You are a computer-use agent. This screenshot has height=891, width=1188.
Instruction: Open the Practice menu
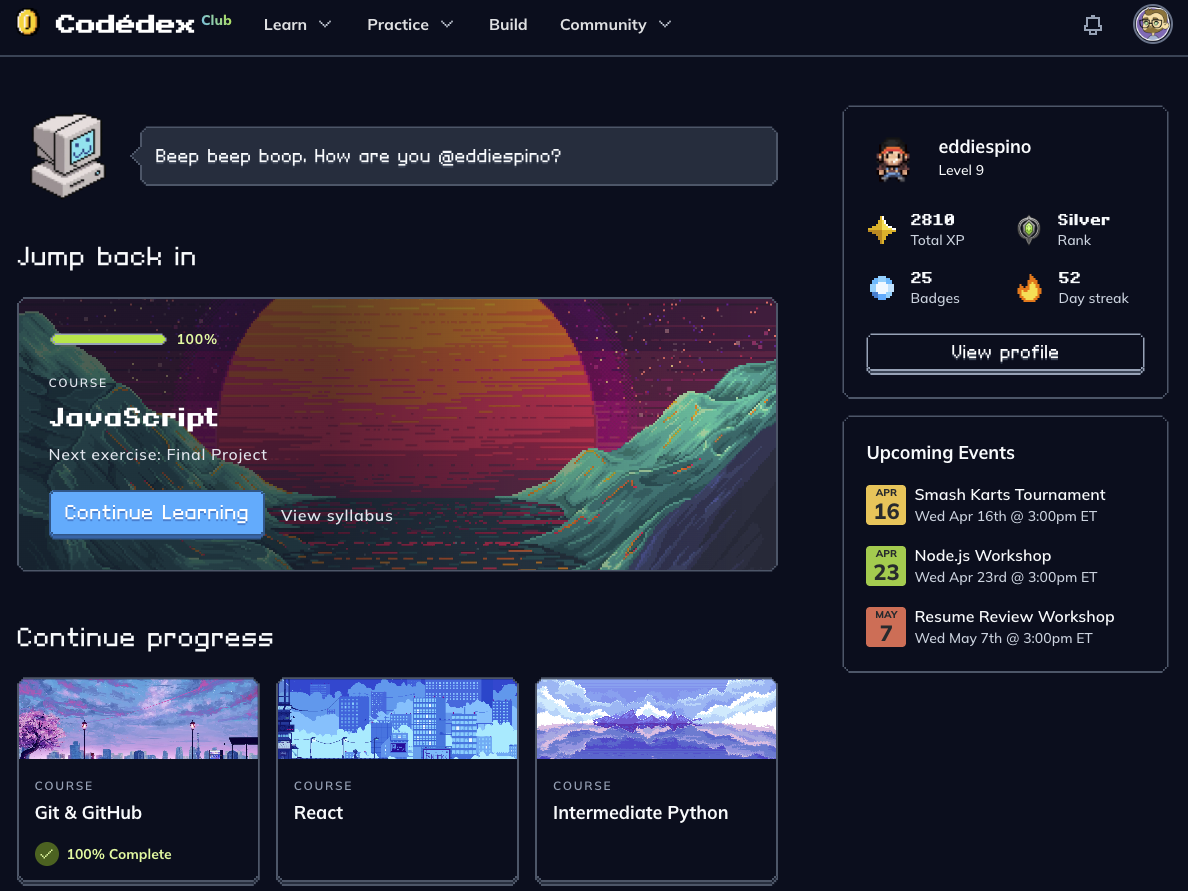398,24
